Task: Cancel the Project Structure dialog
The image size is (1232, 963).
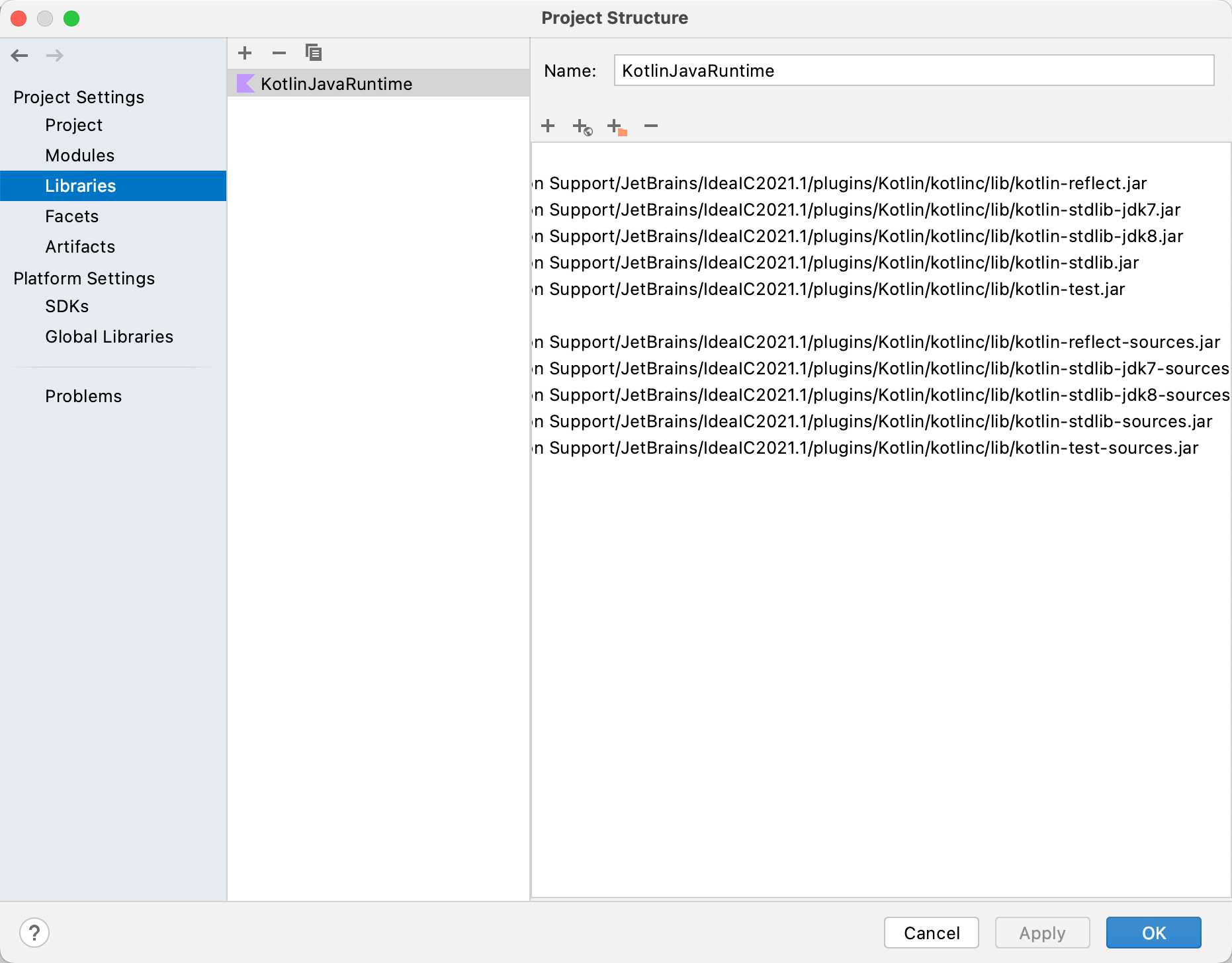Action: click(931, 933)
